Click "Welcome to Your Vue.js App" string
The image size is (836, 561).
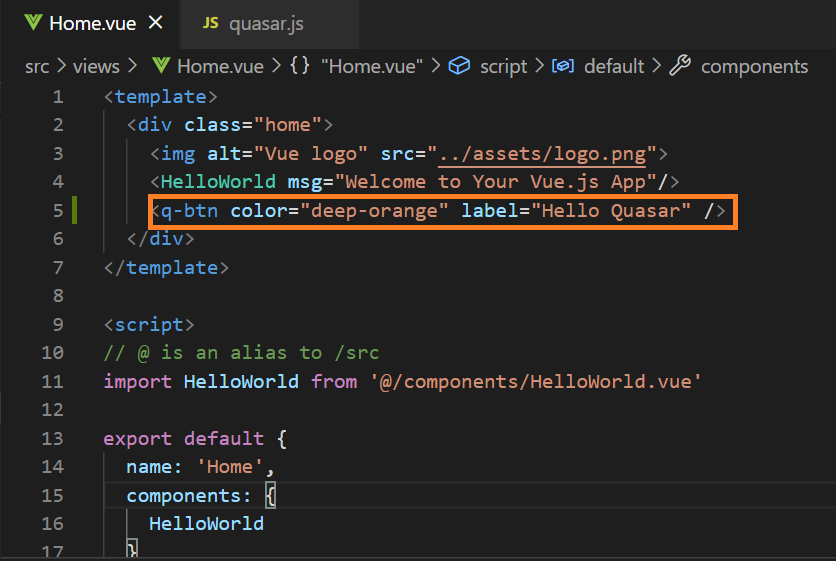(x=495, y=182)
